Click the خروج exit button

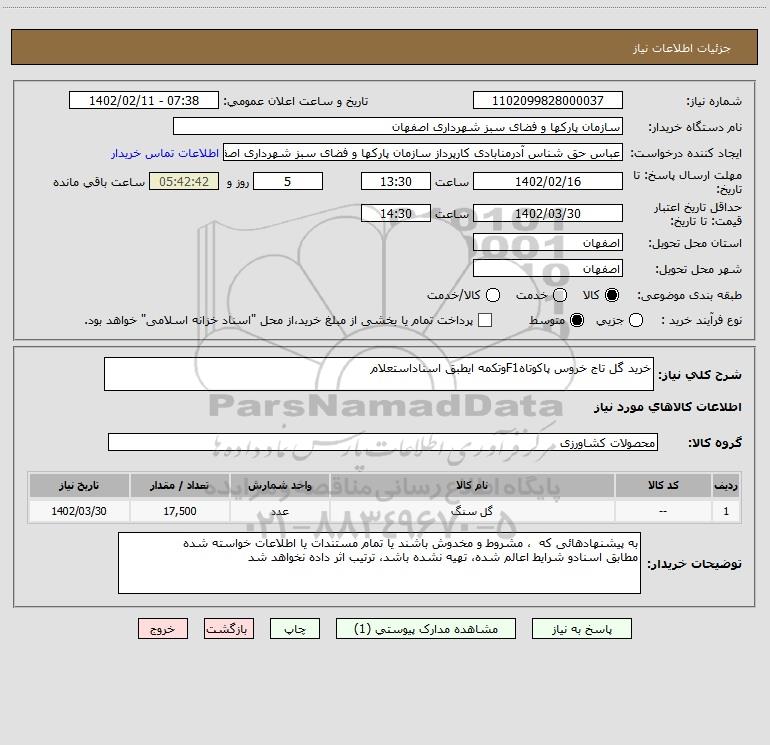point(163,629)
